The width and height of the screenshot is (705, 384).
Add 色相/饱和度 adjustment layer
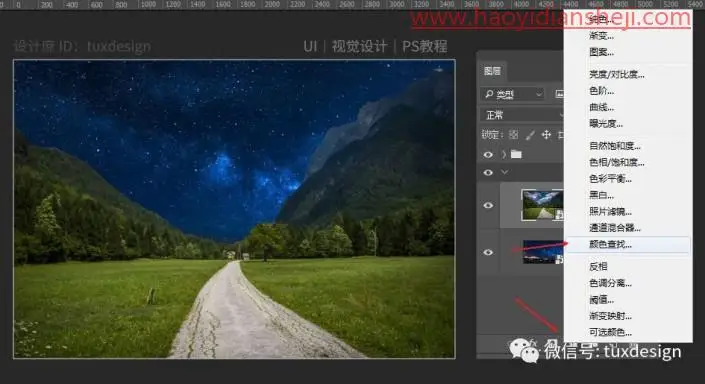(616, 162)
